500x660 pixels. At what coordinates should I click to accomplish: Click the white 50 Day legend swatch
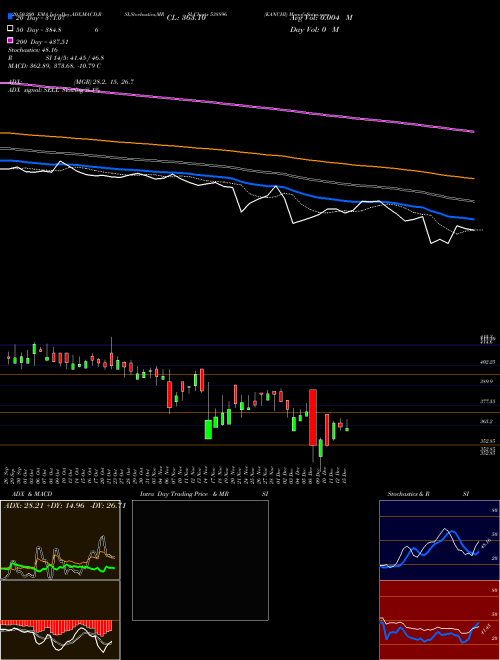10,29
